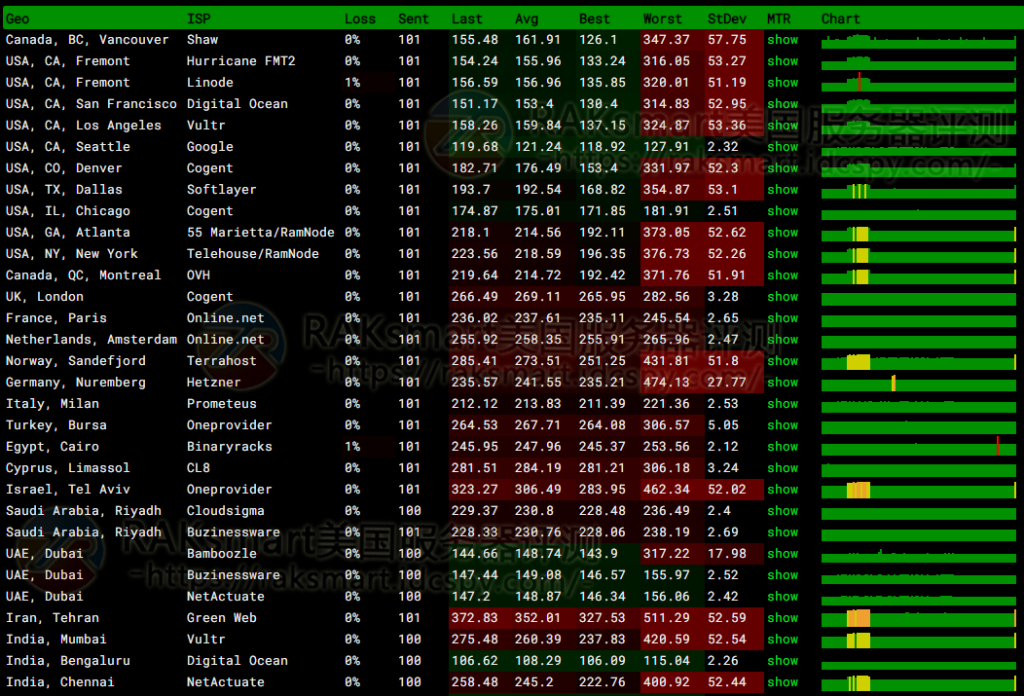Open the chart for Softlayer Dallas

coord(918,191)
